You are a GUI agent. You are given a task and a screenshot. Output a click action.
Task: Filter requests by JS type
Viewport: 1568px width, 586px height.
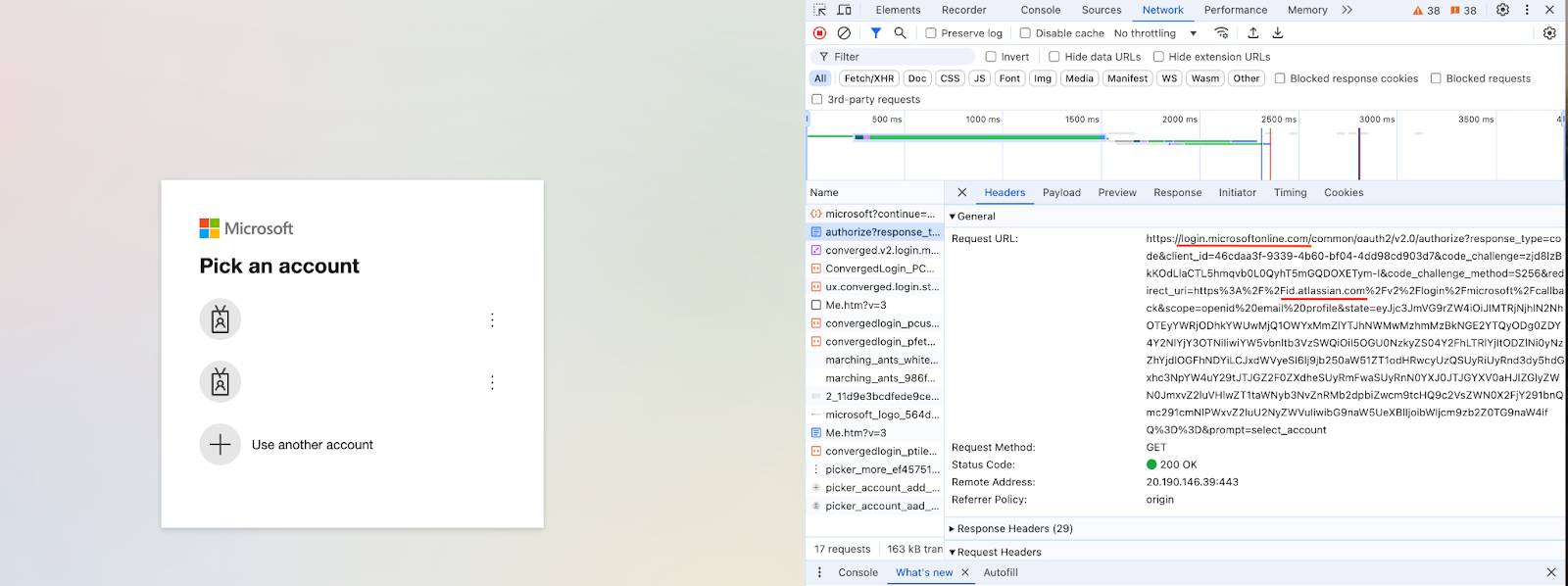[979, 78]
